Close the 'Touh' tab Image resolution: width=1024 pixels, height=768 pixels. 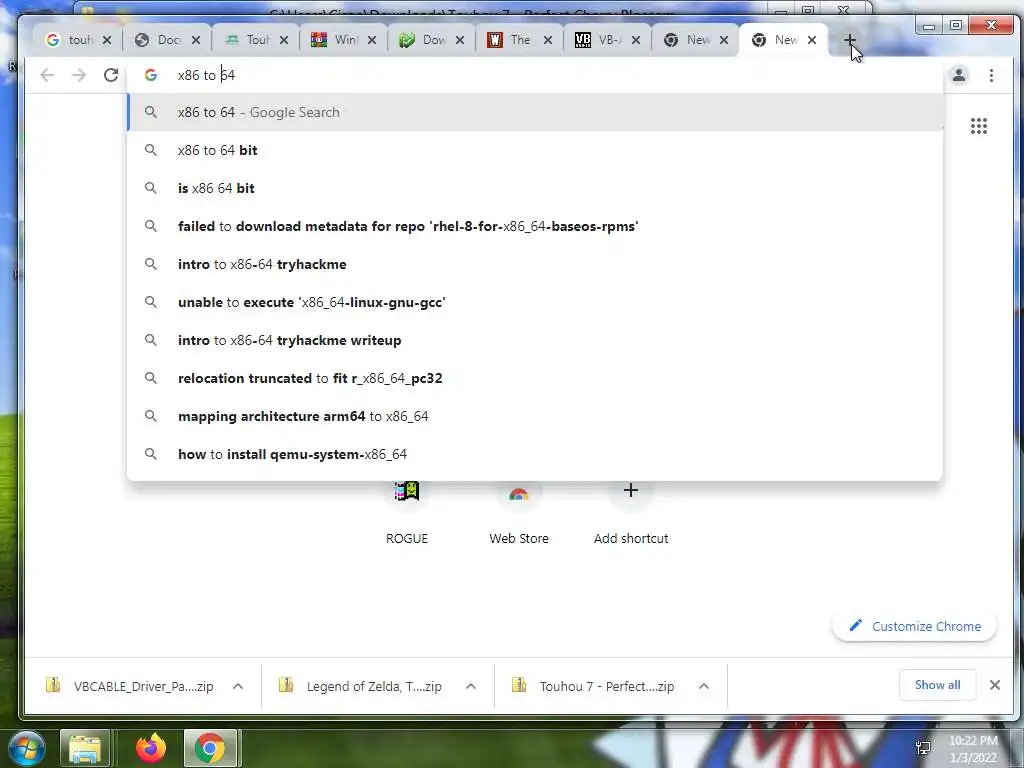tap(283, 40)
